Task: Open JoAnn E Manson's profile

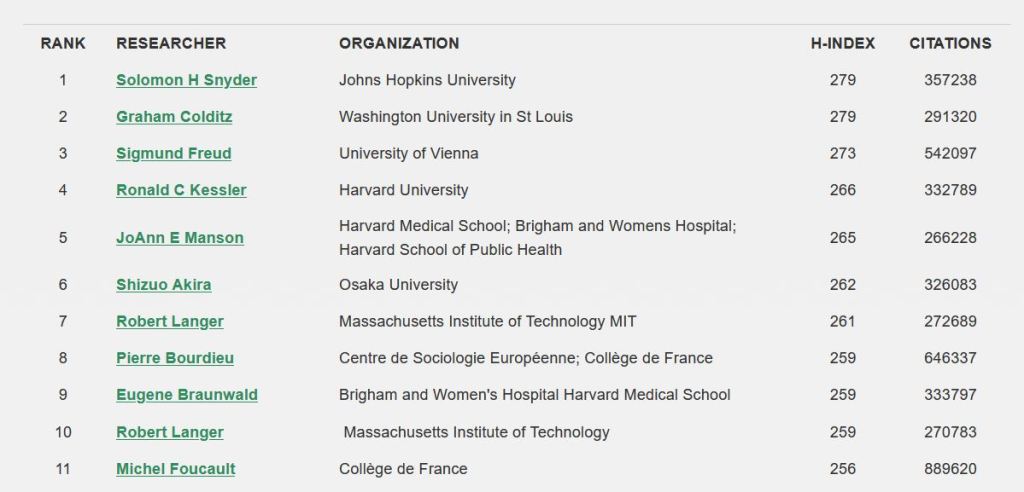Action: pyautogui.click(x=180, y=238)
